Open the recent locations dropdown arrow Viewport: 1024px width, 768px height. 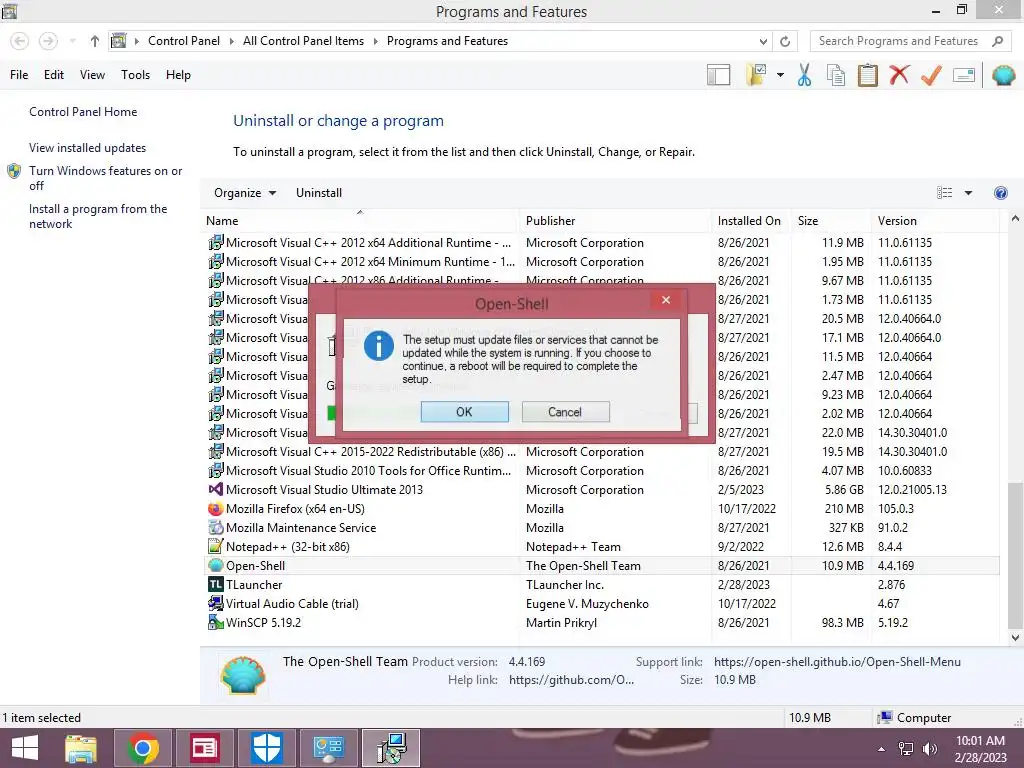pos(72,41)
